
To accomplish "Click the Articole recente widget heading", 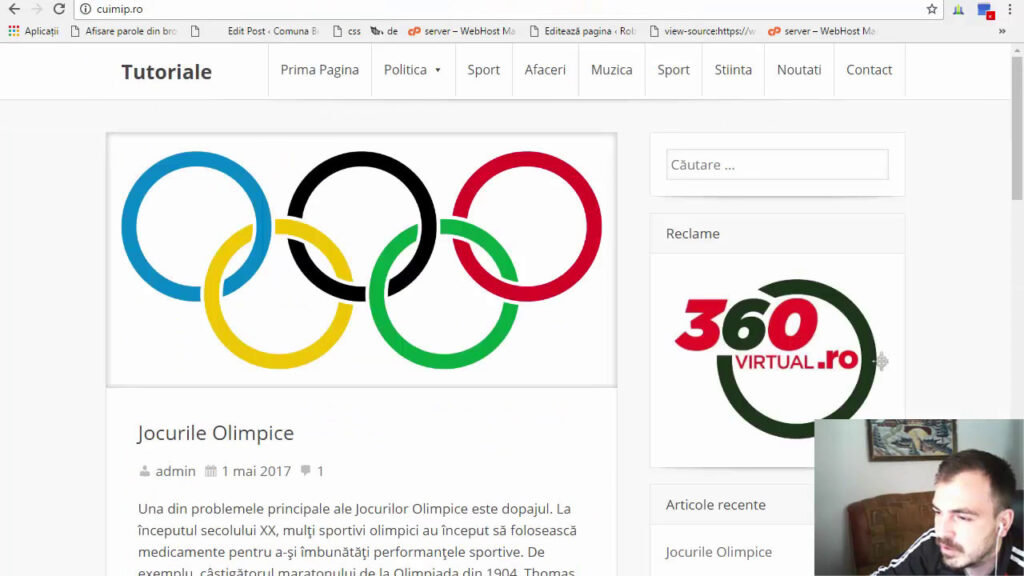I will click(715, 505).
